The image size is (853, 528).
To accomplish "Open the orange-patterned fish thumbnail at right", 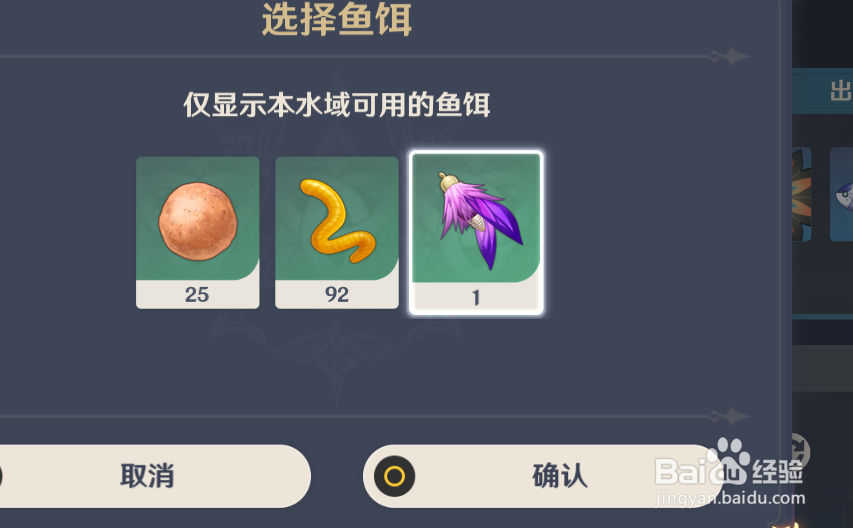I will [802, 194].
